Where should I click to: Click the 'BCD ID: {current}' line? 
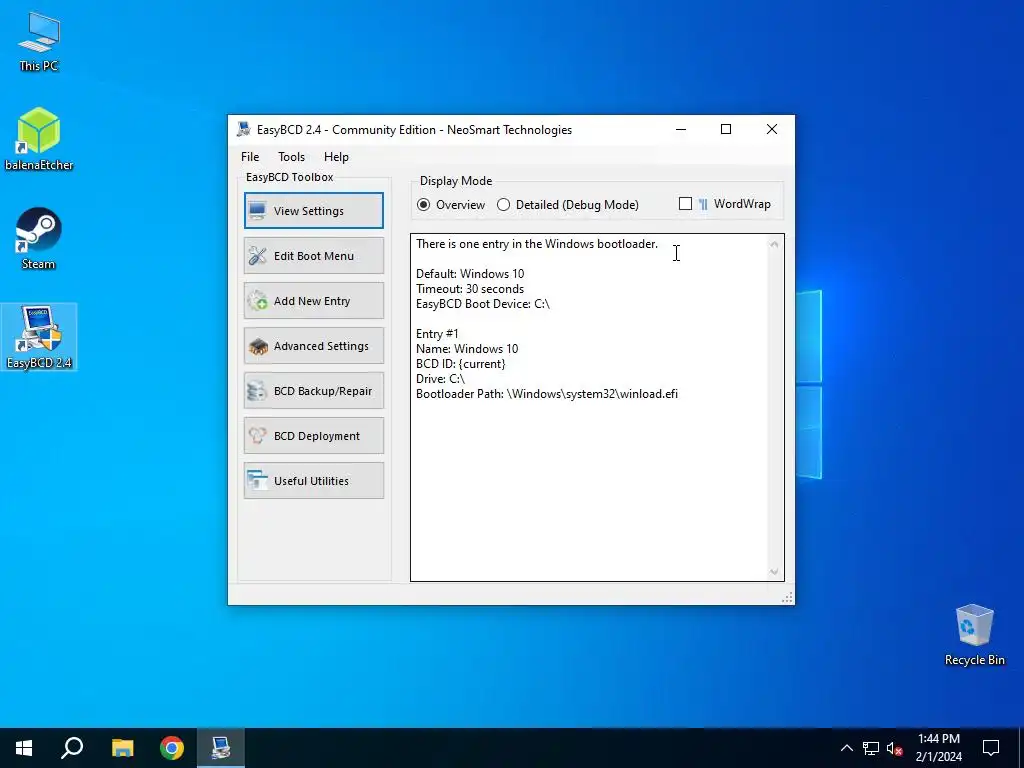point(460,364)
